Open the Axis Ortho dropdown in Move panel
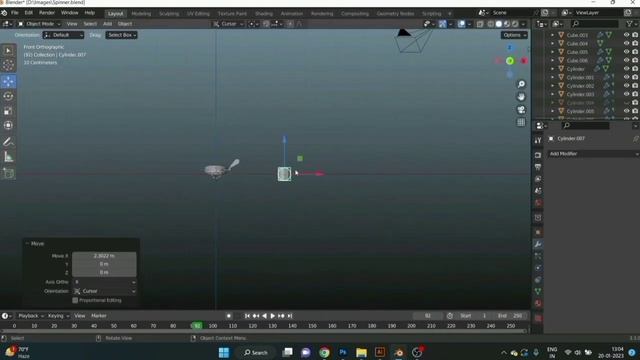Screen dimensions: 640x360 pyautogui.click(x=104, y=282)
